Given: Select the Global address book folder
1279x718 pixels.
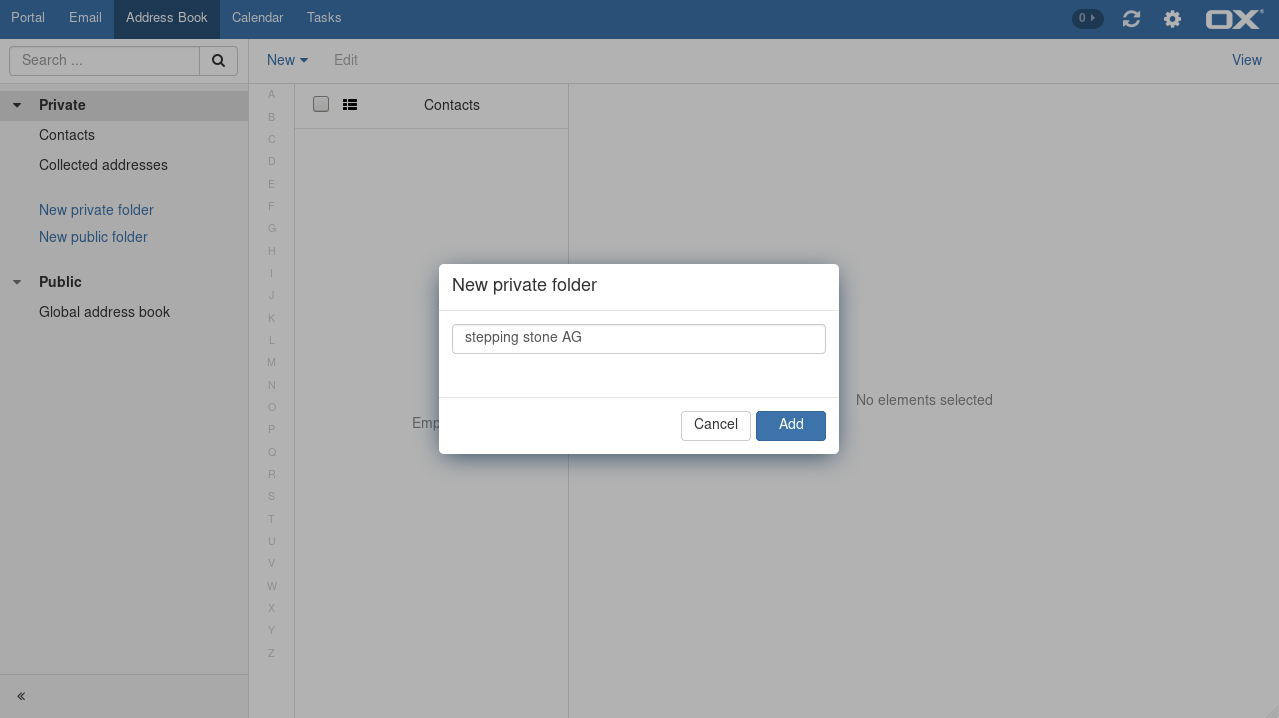Looking at the screenshot, I should point(104,312).
